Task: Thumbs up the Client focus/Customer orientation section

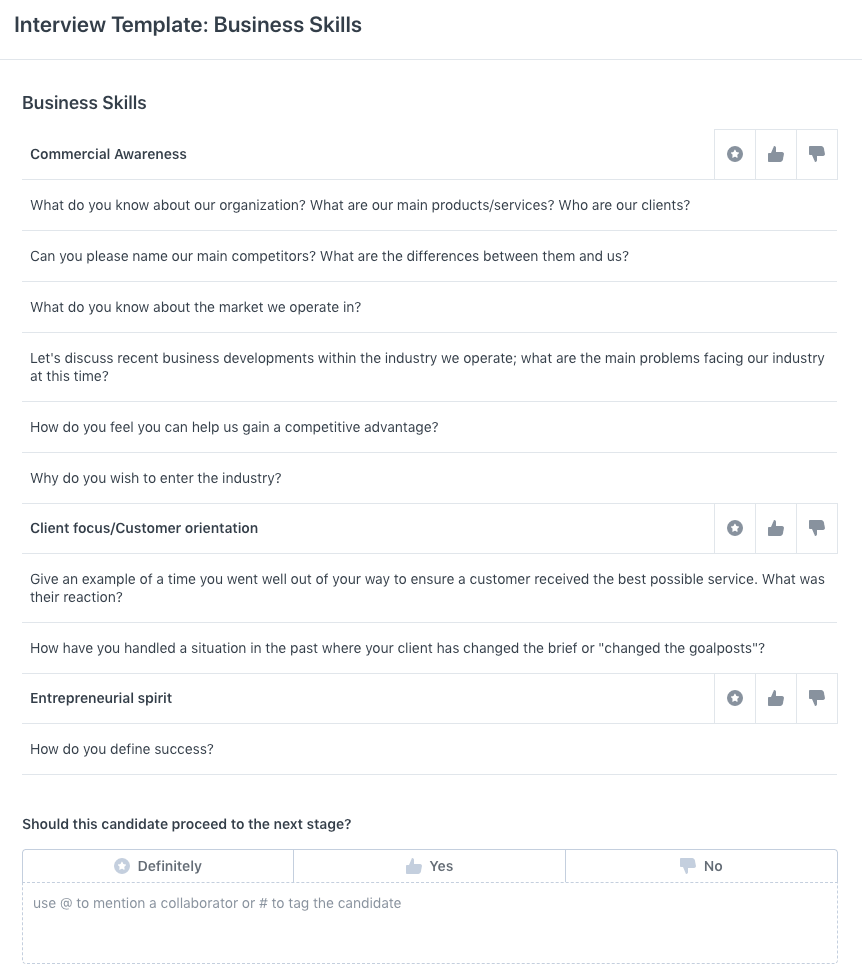Action: (x=776, y=527)
